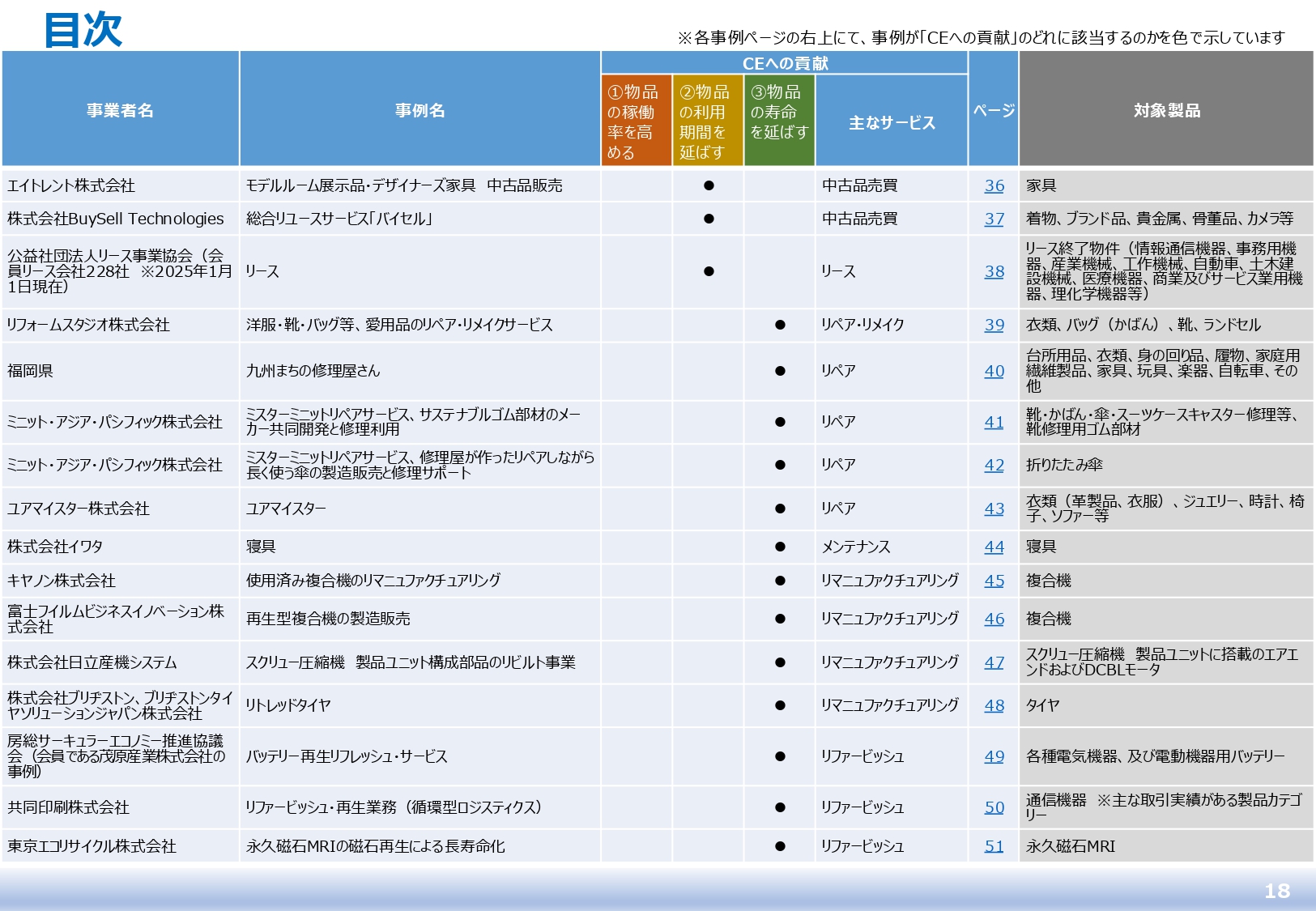Open page link 39 for リフォームスタジオ
This screenshot has height=911, width=1316.
[x=994, y=325]
